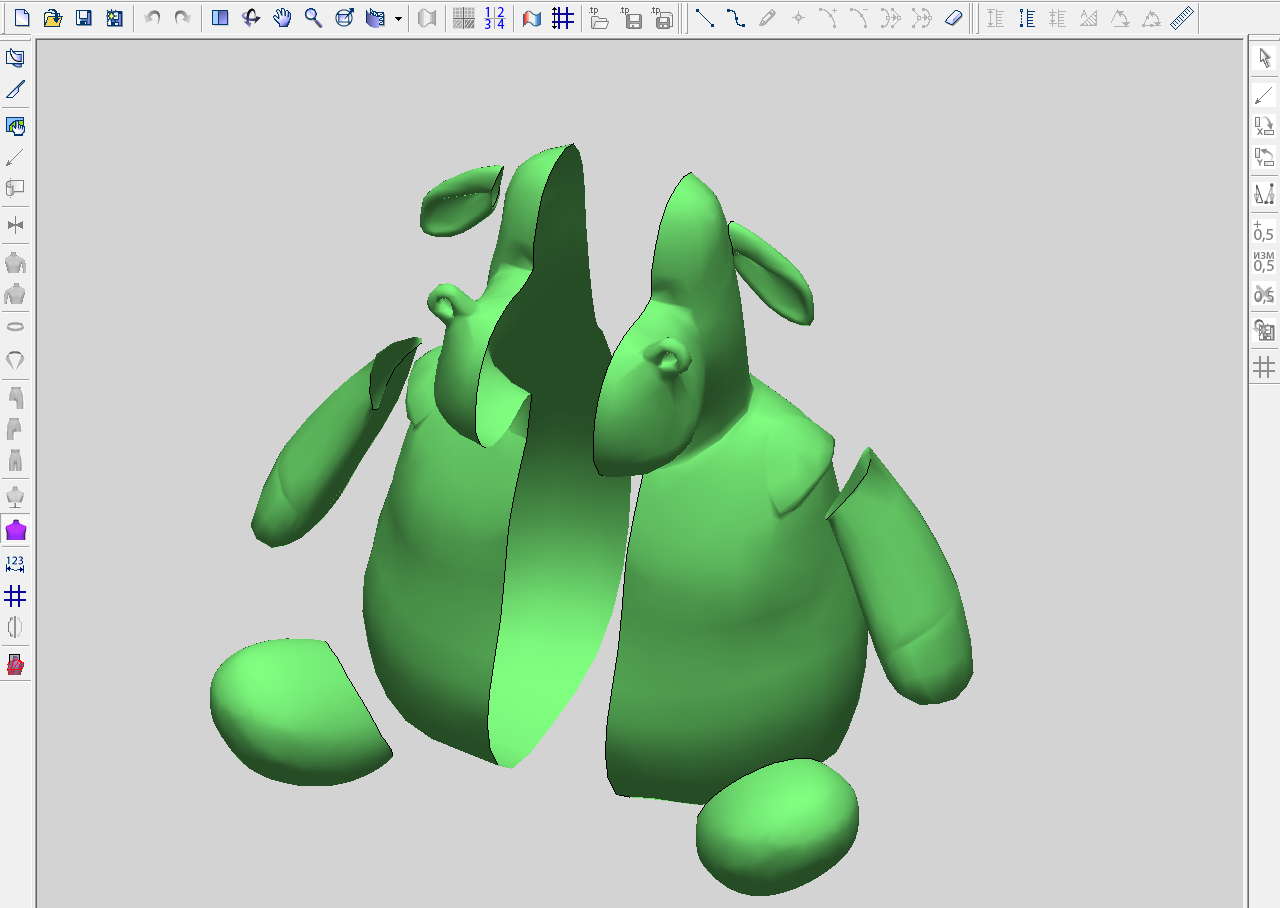Click the .tp save-as template icon
The width and height of the screenshot is (1280, 908).
pyautogui.click(x=663, y=18)
